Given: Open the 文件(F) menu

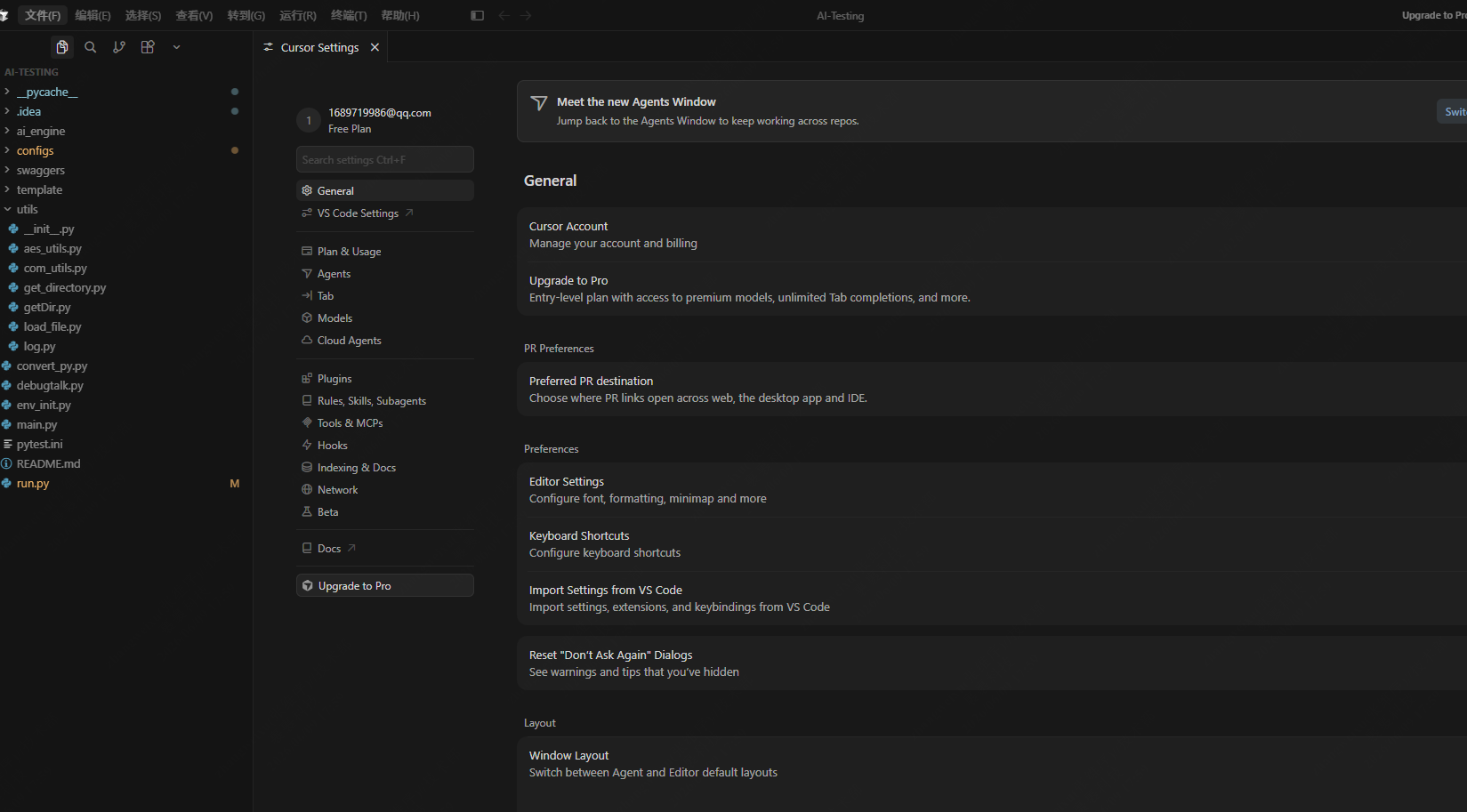Looking at the screenshot, I should [x=43, y=15].
